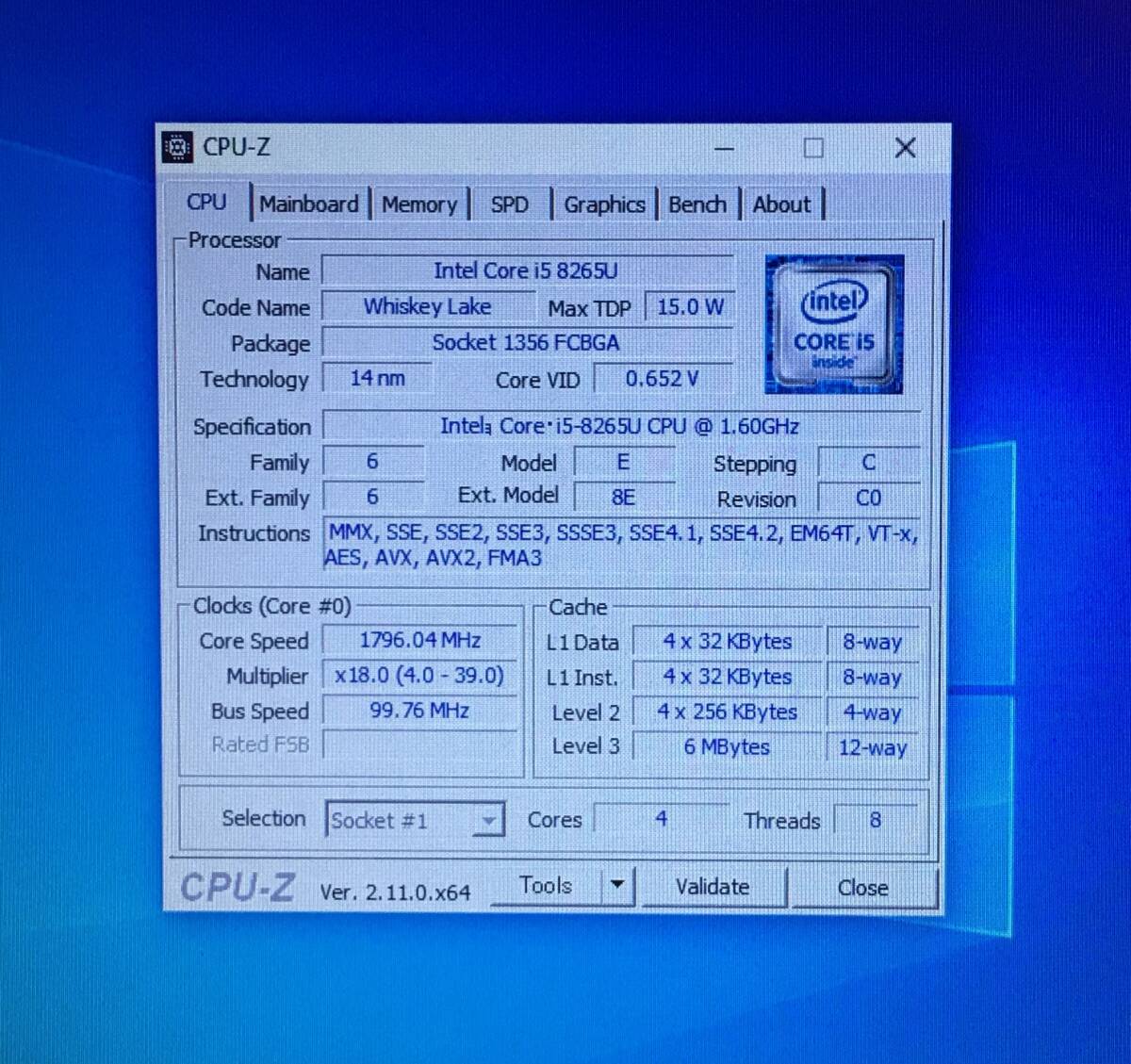Click the Threads count value 8

click(x=876, y=821)
